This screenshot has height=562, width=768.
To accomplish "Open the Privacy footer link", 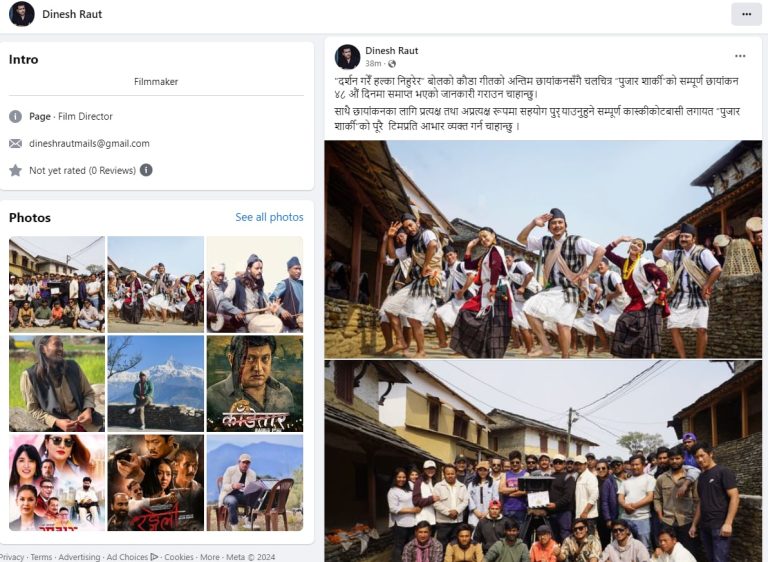I will pyautogui.click(x=12, y=557).
